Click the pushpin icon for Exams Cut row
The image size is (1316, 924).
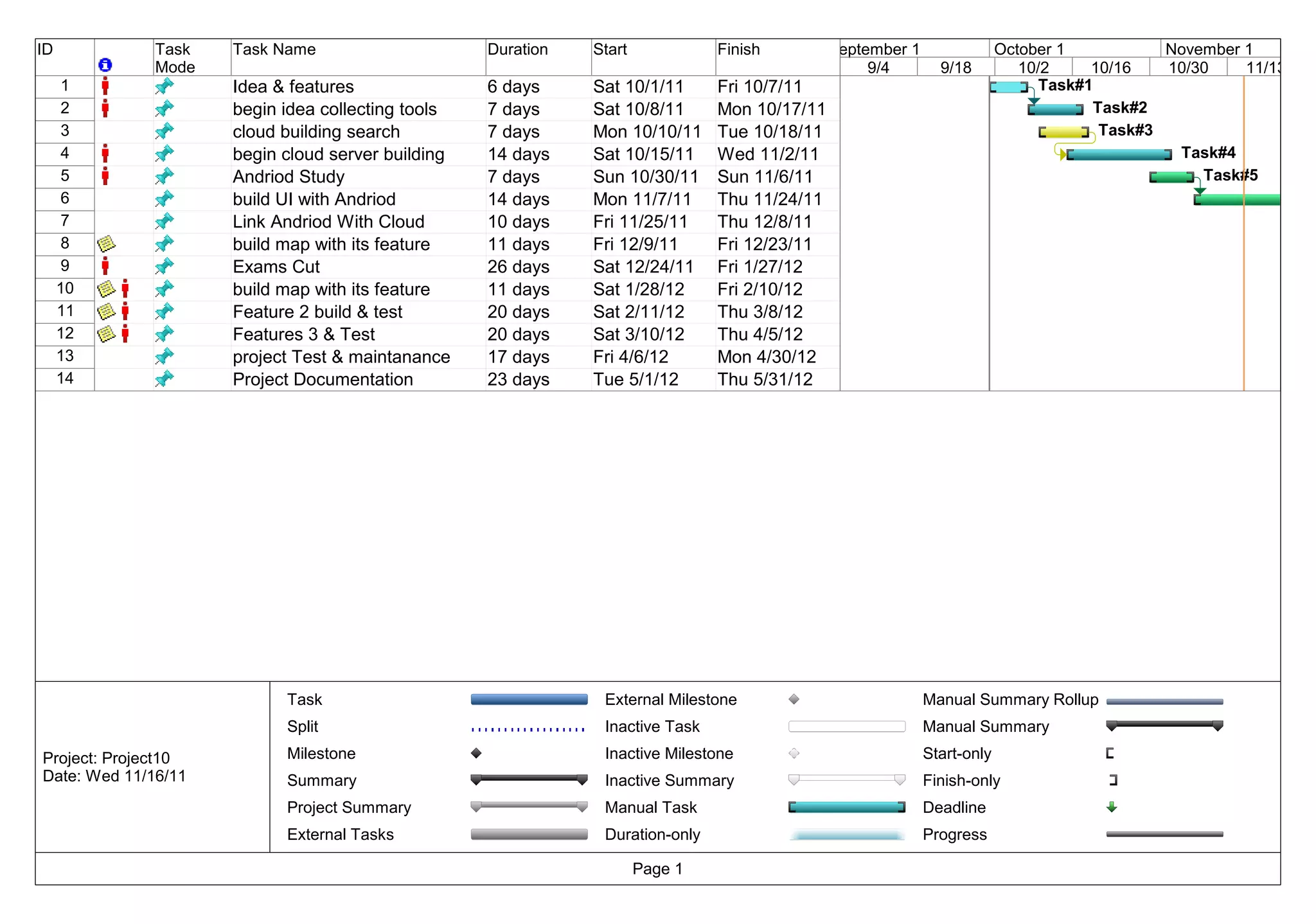(x=164, y=266)
